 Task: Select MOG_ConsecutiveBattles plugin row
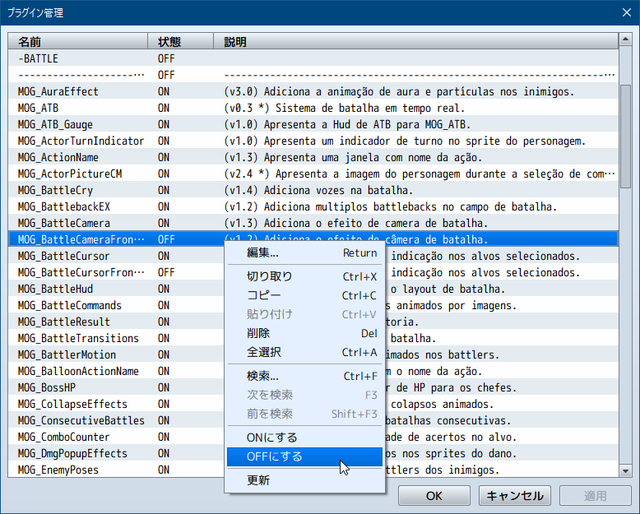(81, 420)
